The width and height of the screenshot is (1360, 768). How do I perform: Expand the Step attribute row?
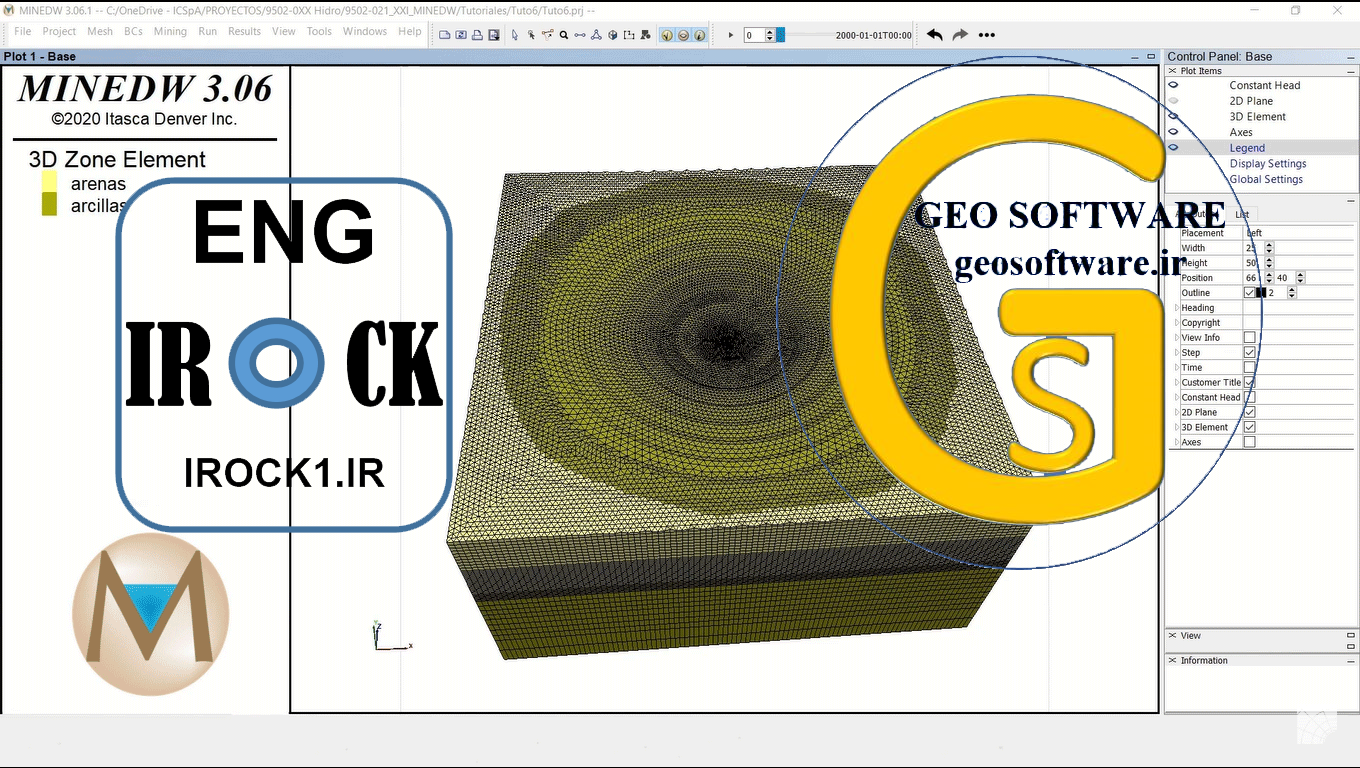1176,353
